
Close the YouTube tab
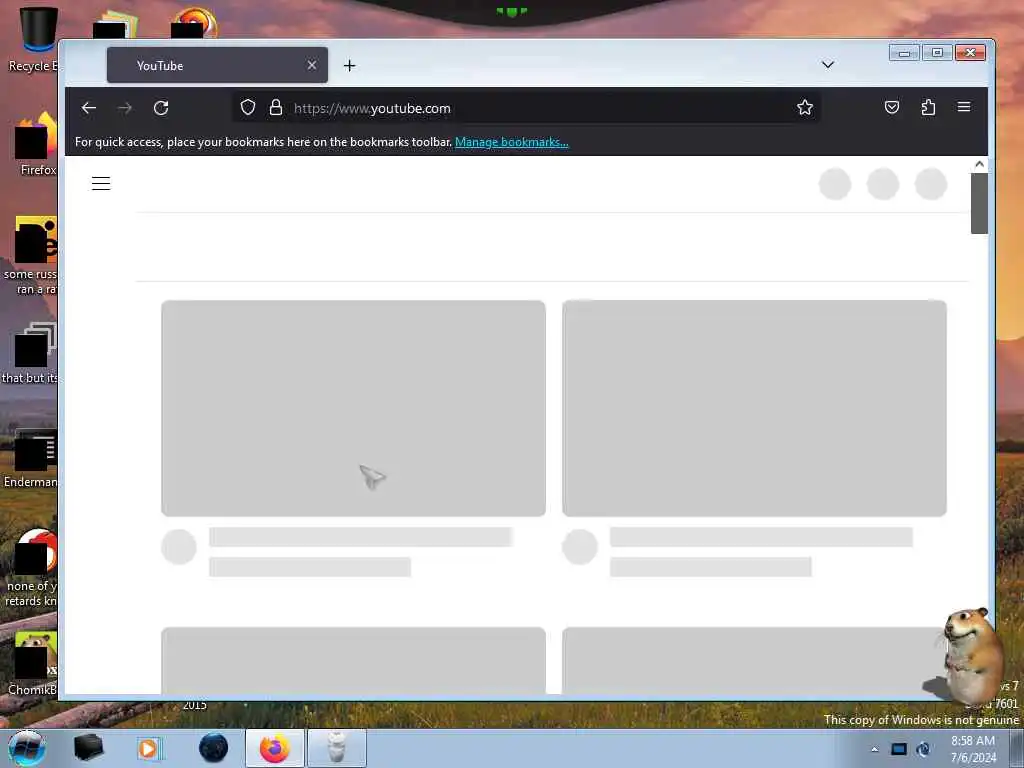pos(312,65)
